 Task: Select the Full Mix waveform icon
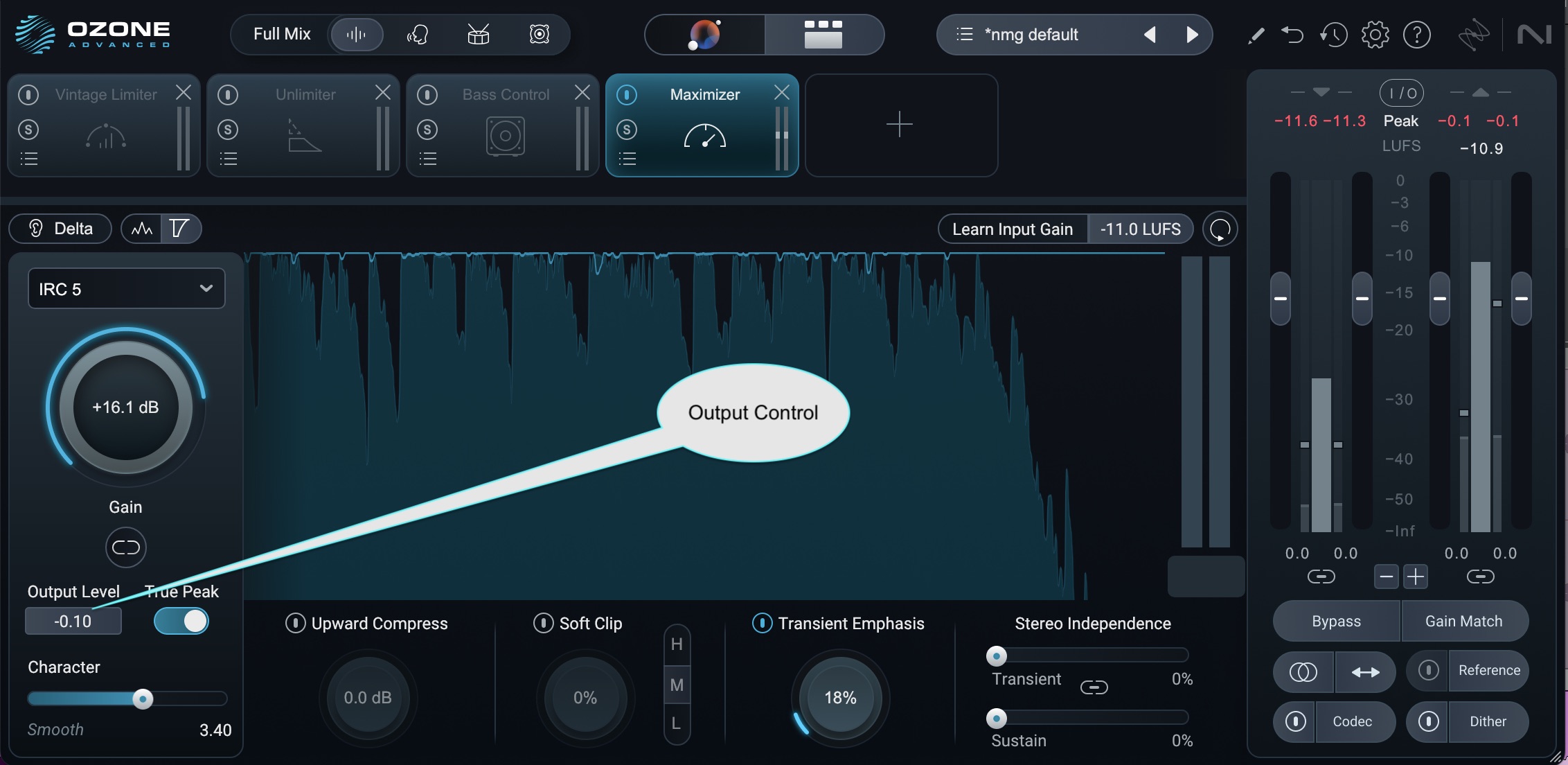(x=356, y=35)
